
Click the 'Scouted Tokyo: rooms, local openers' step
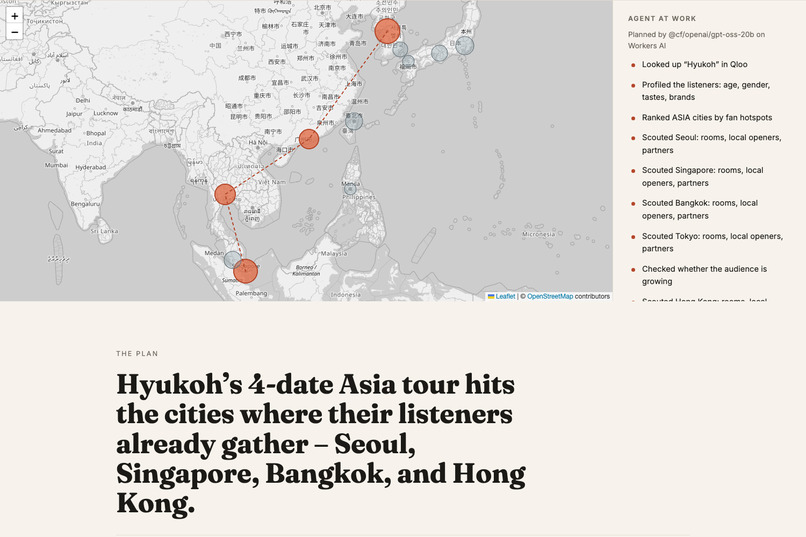(x=712, y=243)
